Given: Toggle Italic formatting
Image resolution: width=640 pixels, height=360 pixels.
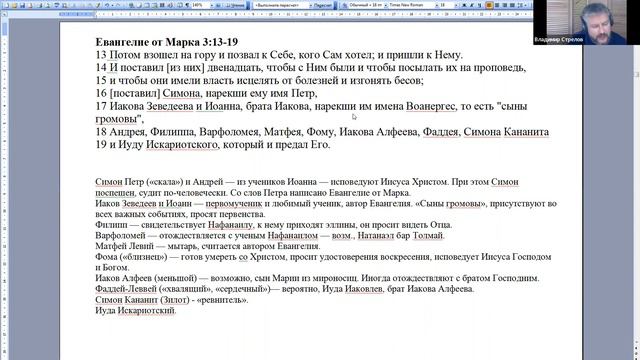Looking at the screenshot, I should tap(472, 5).
